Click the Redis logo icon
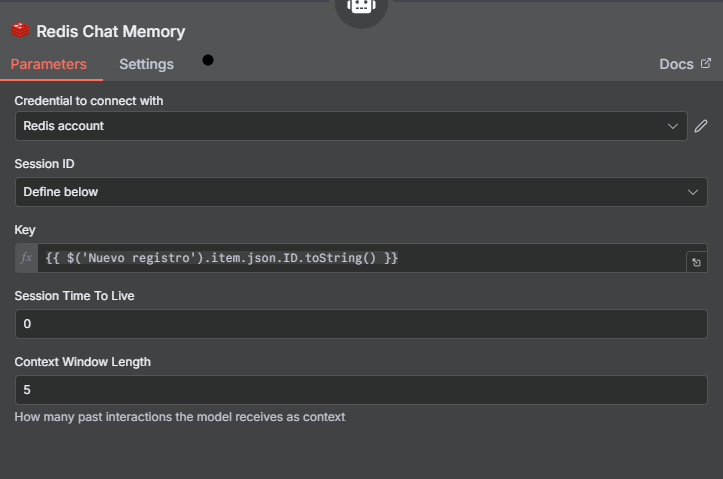Image resolution: width=723 pixels, height=479 pixels. [x=20, y=30]
